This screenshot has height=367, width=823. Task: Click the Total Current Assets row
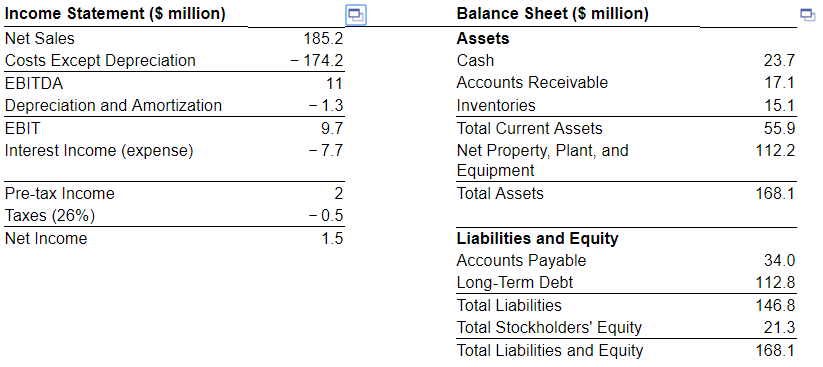pos(626,128)
